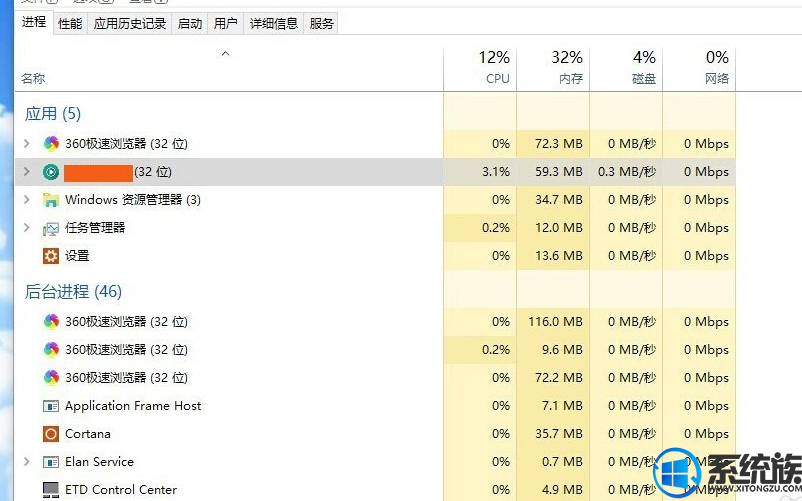This screenshot has height=501, width=802.
Task: Select the 设置 app name
Action: 77,256
